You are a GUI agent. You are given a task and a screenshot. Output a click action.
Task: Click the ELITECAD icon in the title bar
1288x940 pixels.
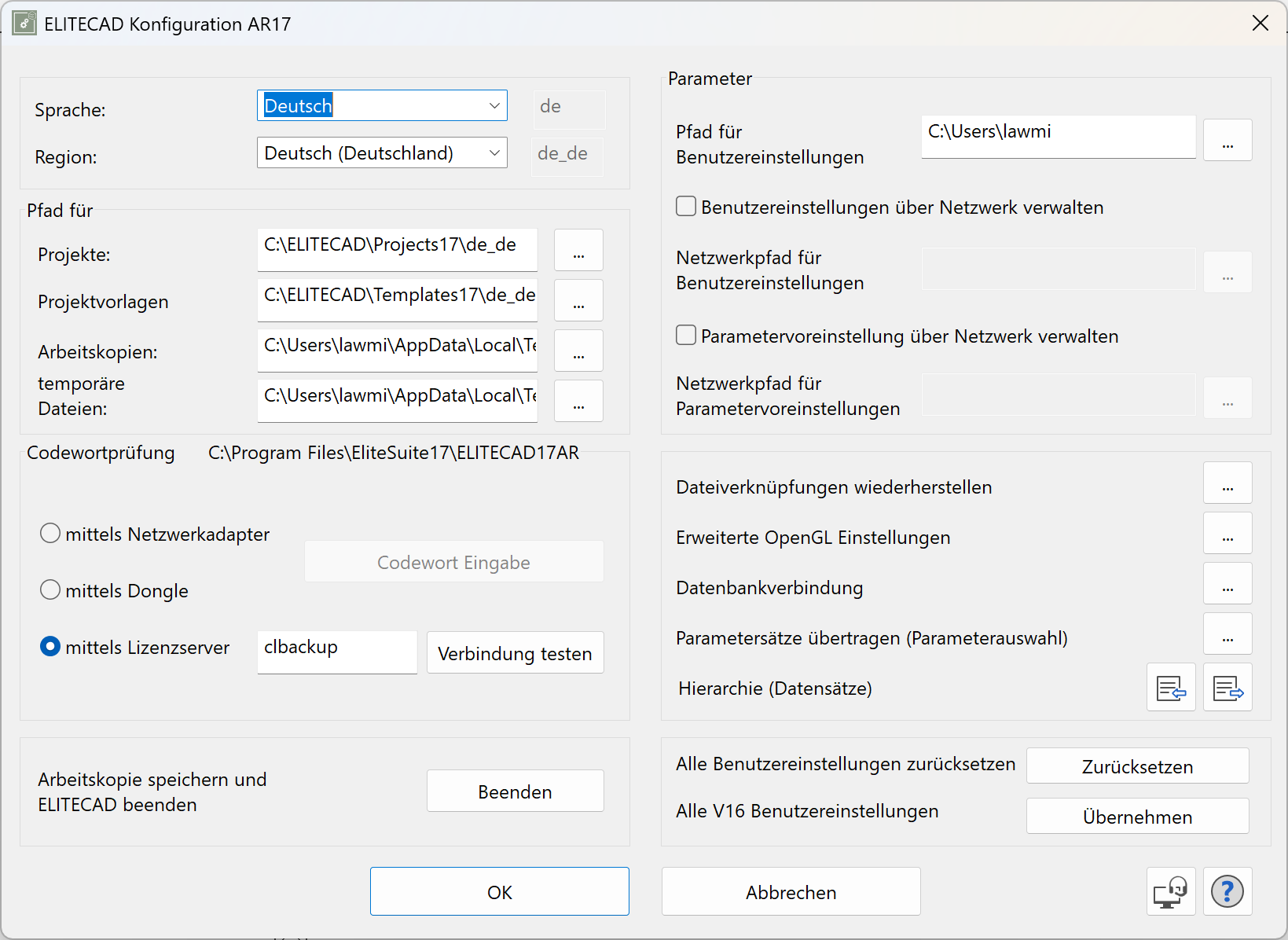click(x=24, y=23)
